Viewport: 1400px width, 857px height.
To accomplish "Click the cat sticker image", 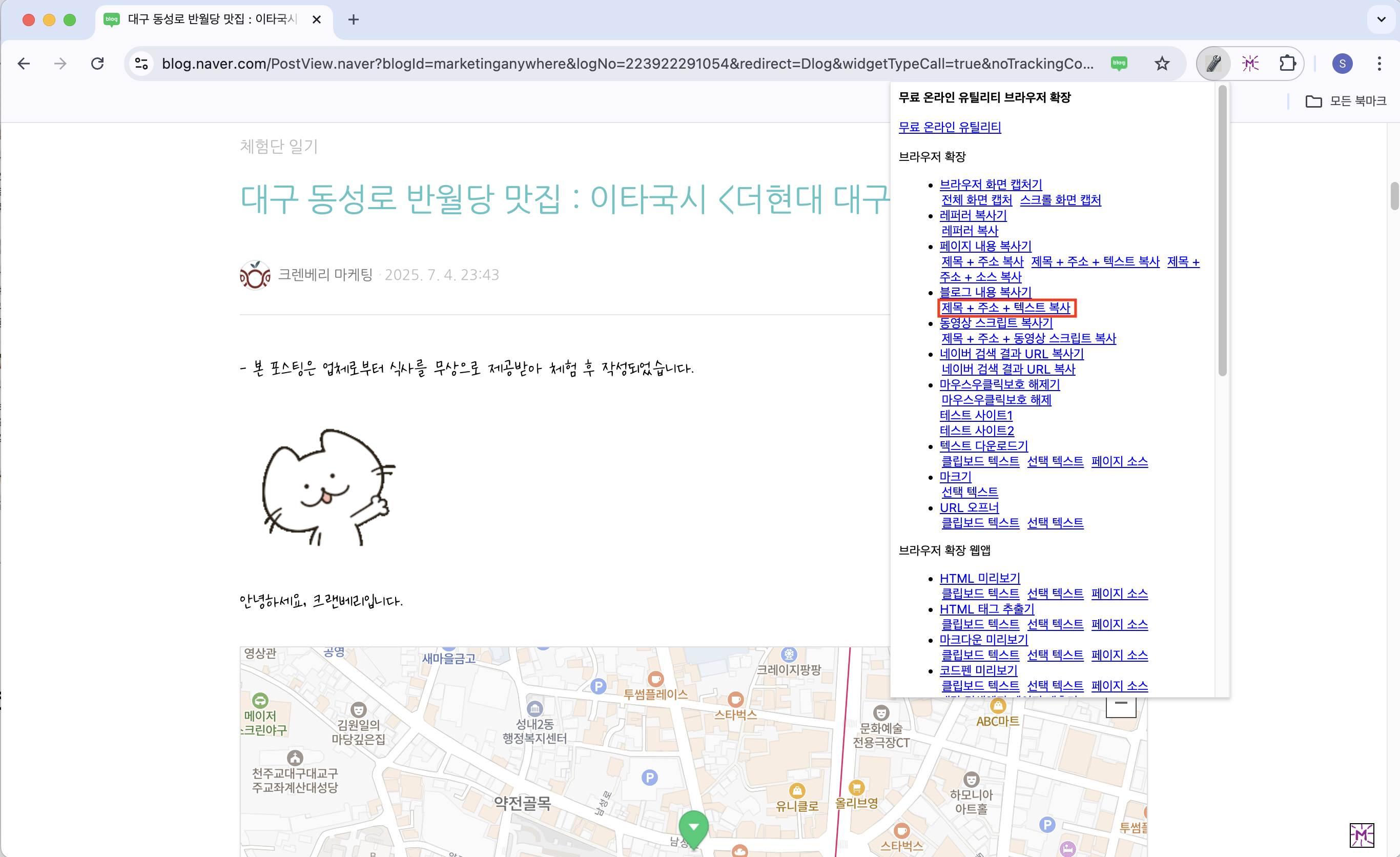I will coord(328,486).
